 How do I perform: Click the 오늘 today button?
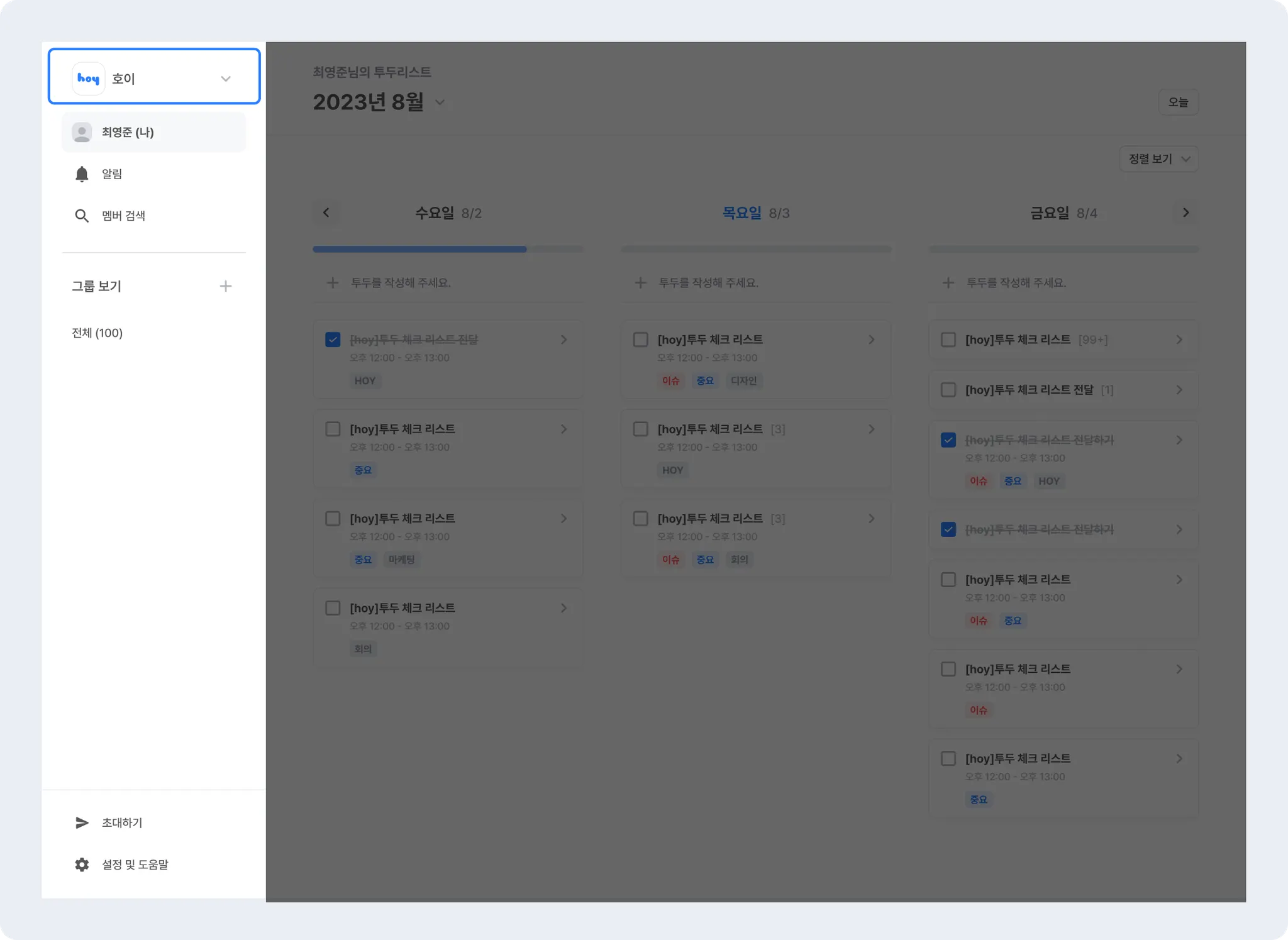point(1178,102)
